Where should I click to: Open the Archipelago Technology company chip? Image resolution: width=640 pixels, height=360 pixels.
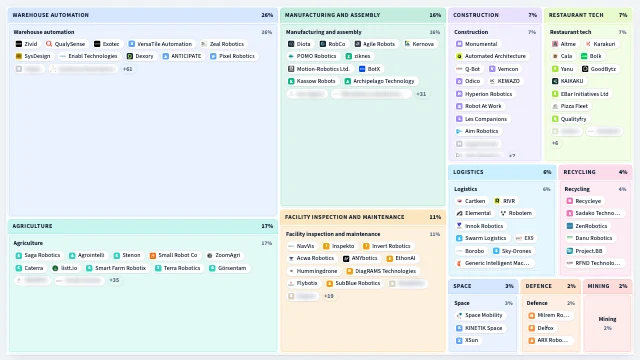pos(380,81)
